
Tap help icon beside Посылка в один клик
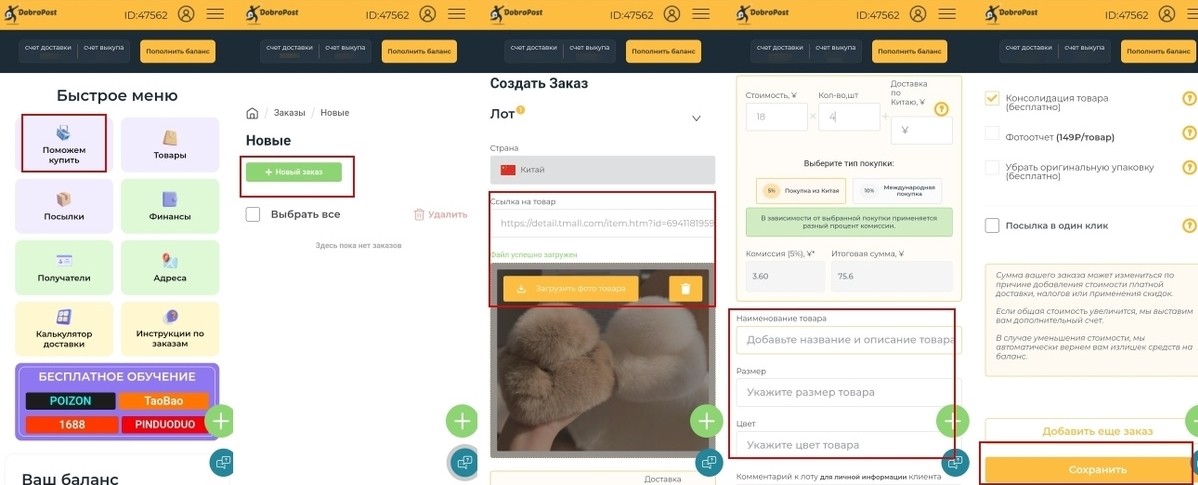pyautogui.click(x=1189, y=225)
